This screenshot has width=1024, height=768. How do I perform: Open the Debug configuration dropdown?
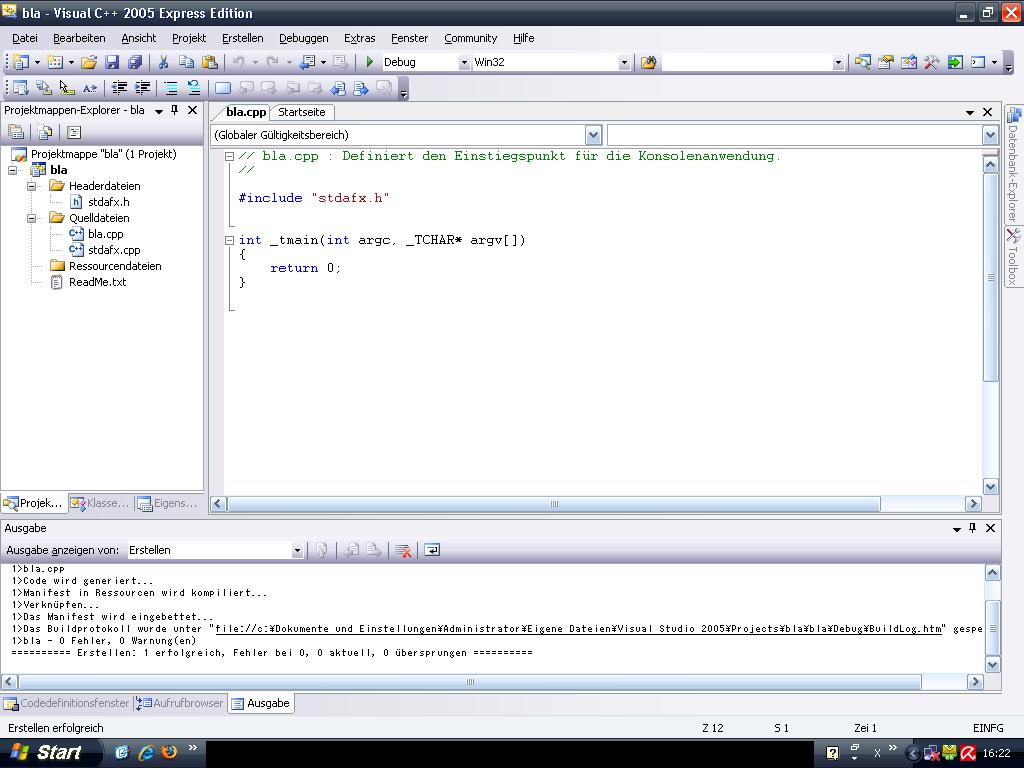pyautogui.click(x=463, y=62)
